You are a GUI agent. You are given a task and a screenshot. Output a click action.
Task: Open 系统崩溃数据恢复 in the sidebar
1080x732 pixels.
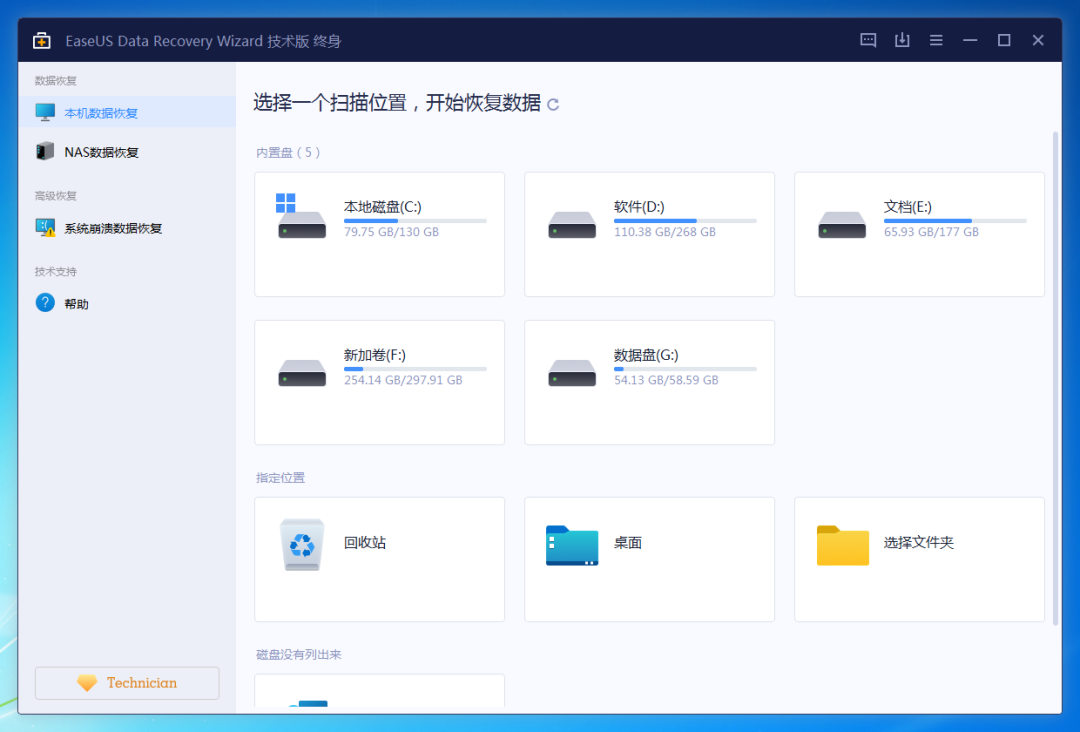[127, 229]
